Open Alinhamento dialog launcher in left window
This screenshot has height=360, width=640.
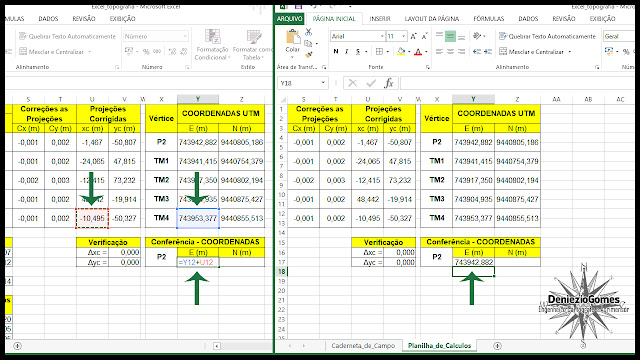[117, 67]
